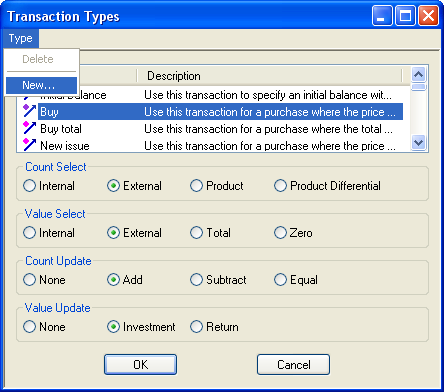Set Count Select to External
Screen dimensions: 444x392
tap(134, 186)
